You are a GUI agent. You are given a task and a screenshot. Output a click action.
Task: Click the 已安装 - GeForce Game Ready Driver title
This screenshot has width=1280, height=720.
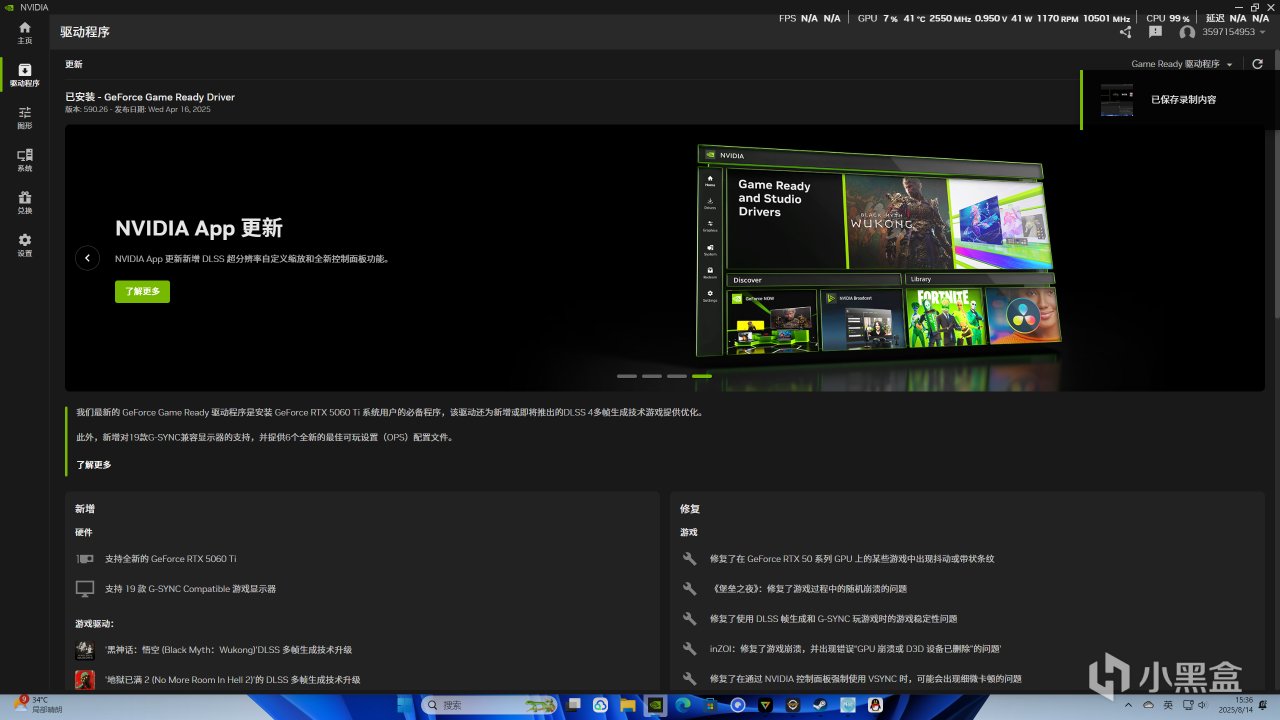(150, 97)
